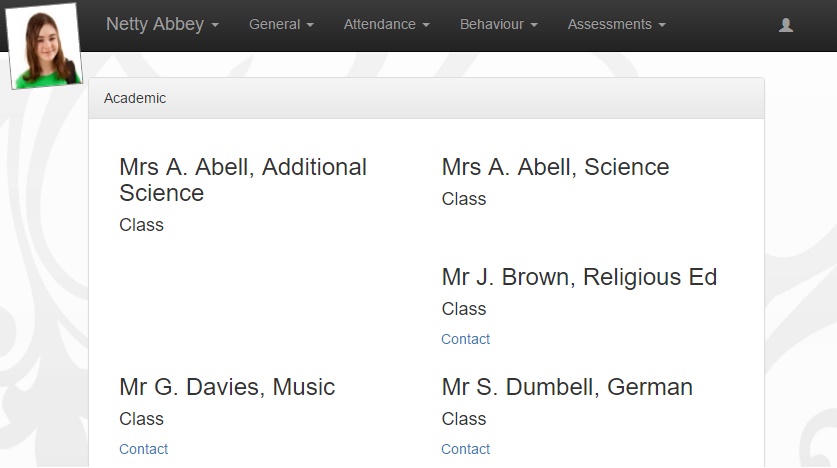This screenshot has height=468, width=837.
Task: Click Contact link for Mr J. Brown
Action: point(465,339)
